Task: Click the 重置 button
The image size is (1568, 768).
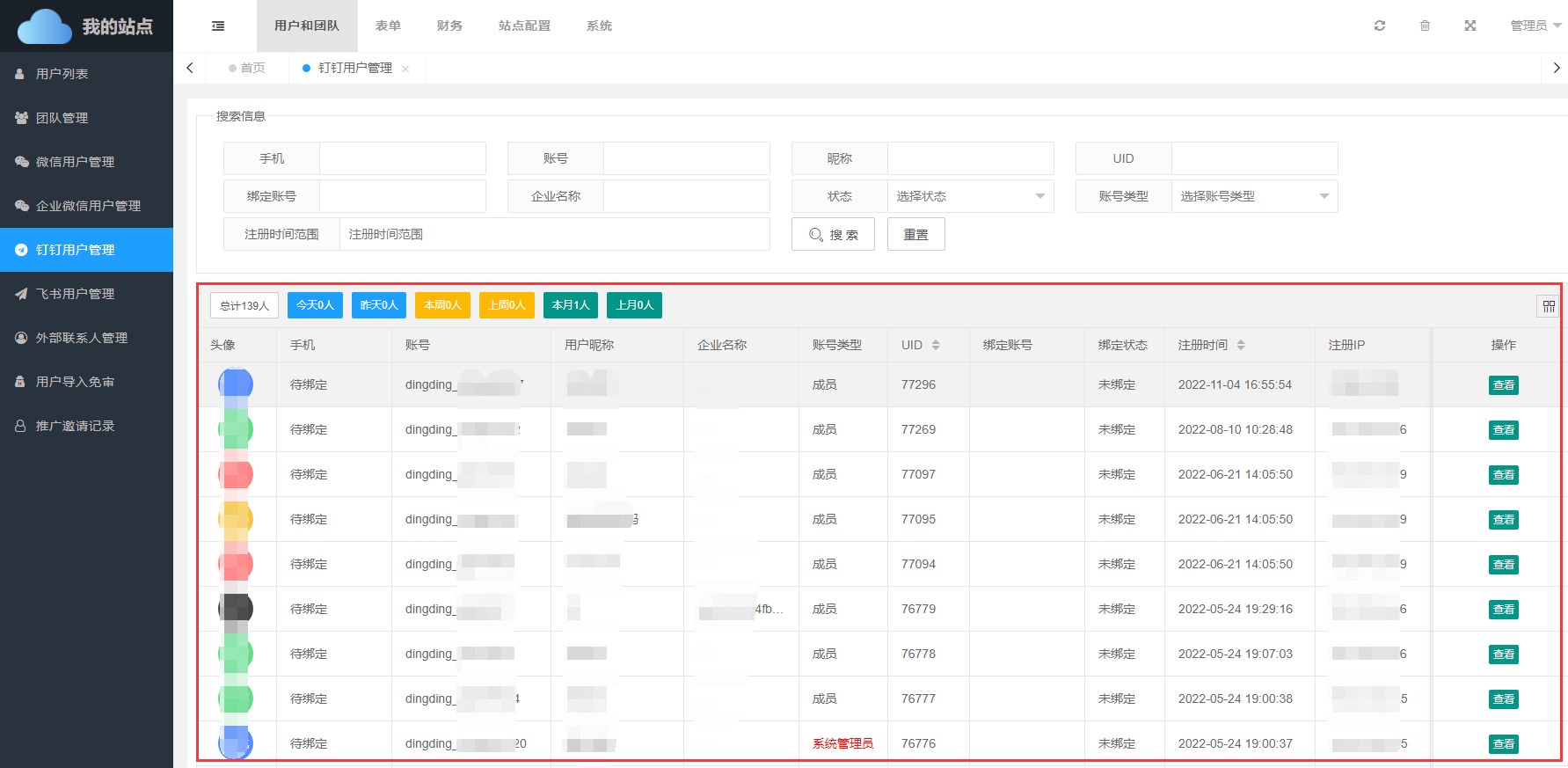Action: 915,235
